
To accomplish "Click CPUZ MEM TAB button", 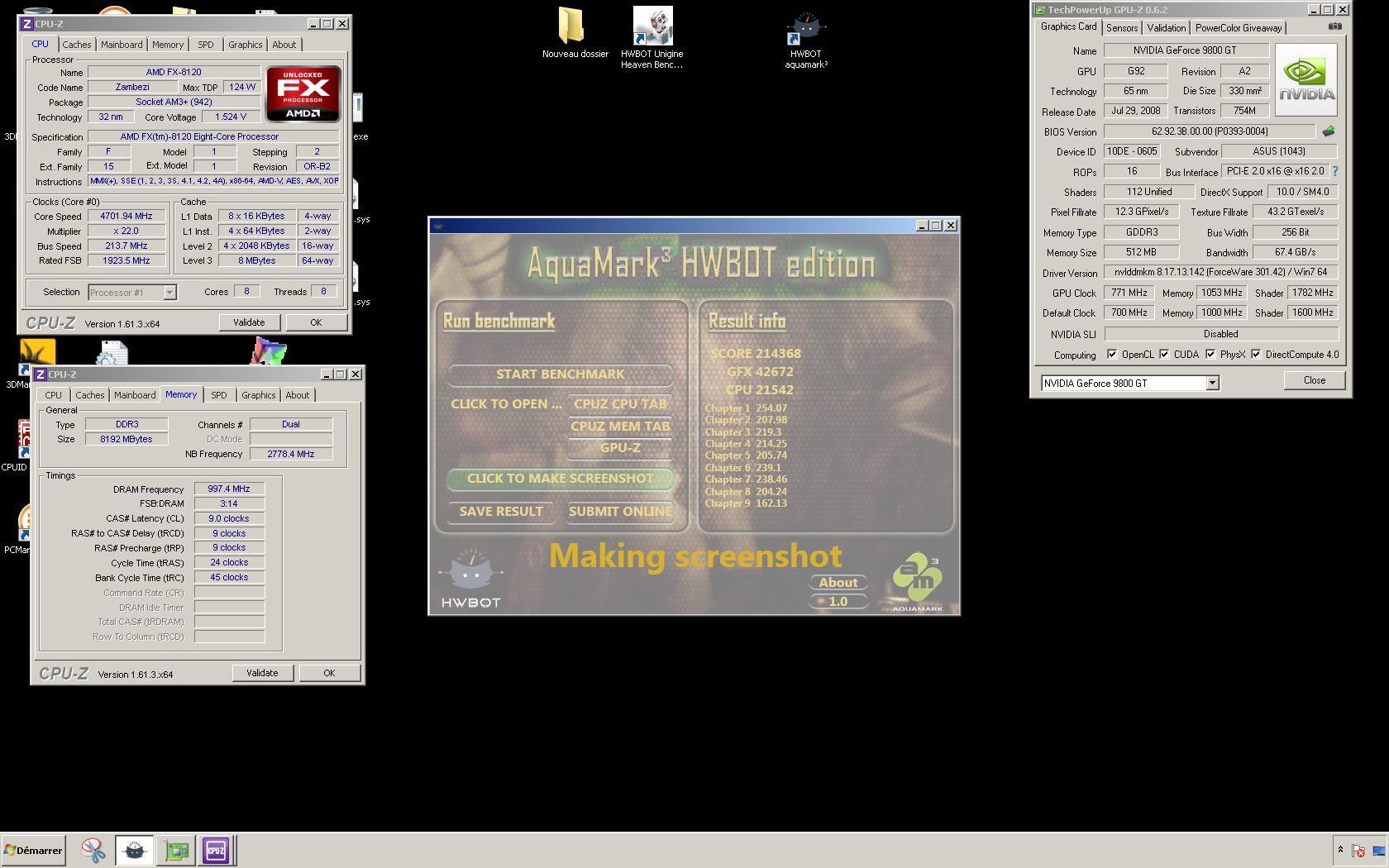I will click(x=620, y=427).
